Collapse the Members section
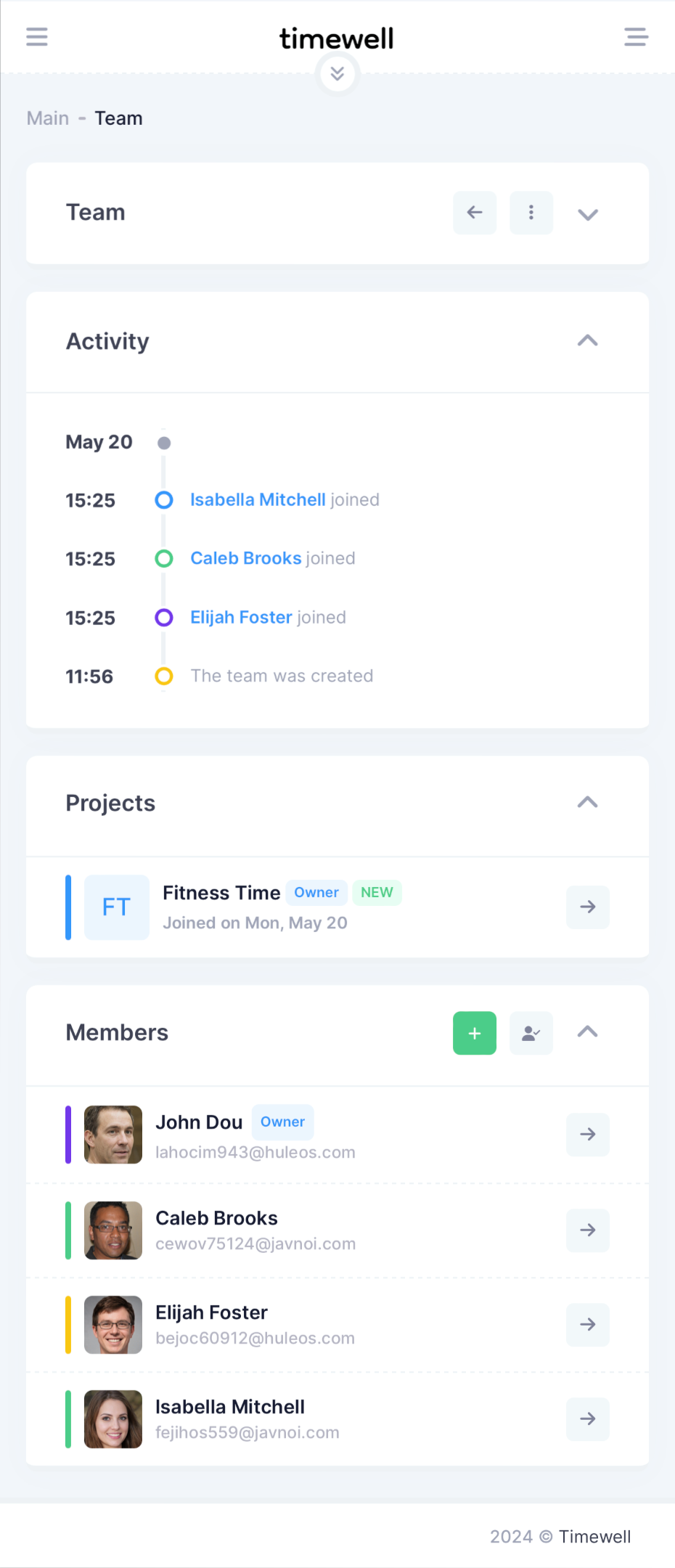 [588, 1032]
